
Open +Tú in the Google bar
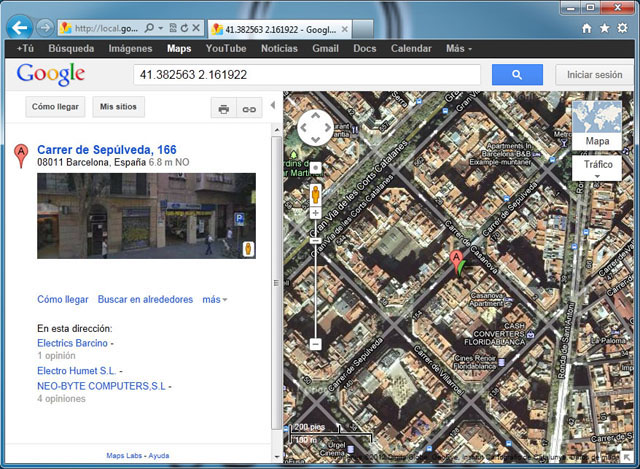[x=25, y=49]
